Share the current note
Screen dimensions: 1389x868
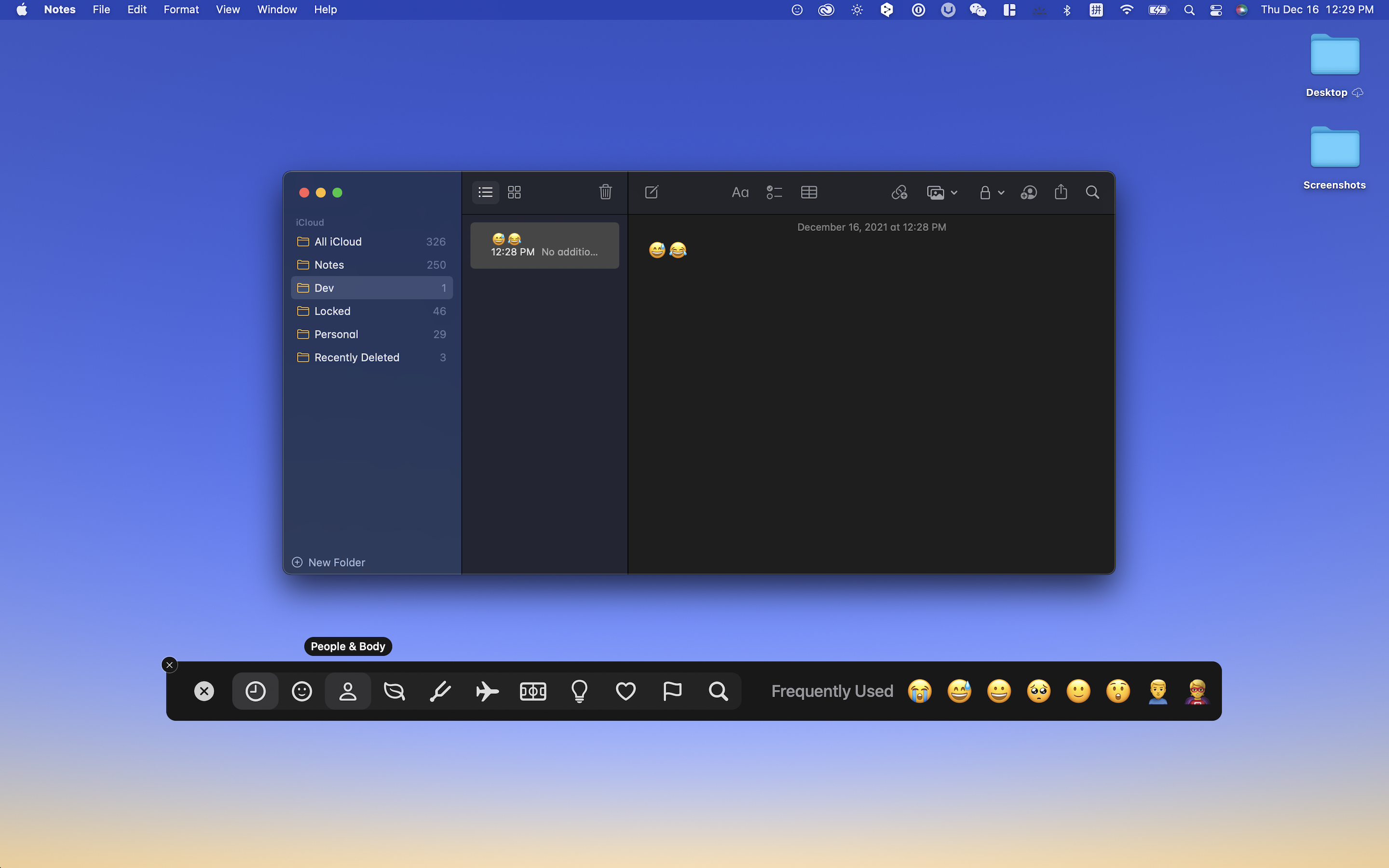[1061, 192]
